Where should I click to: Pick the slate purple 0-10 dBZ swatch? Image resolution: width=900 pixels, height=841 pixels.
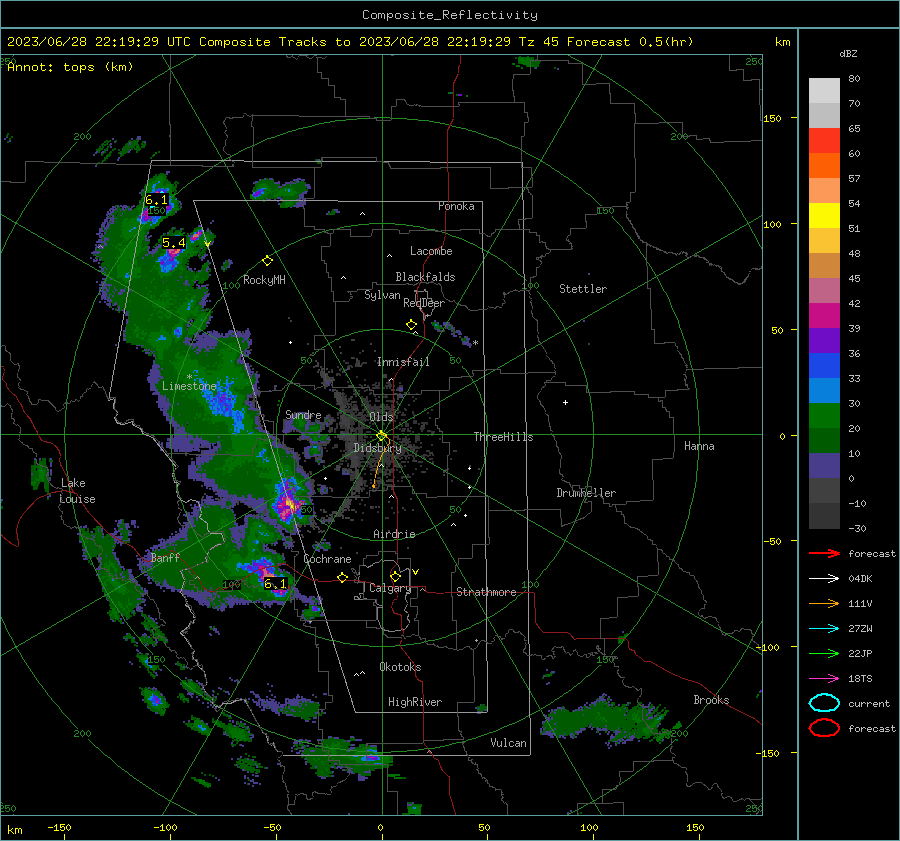(824, 466)
